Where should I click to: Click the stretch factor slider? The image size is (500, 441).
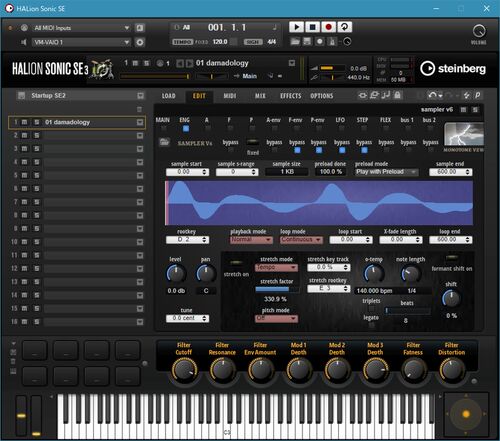tap(276, 290)
